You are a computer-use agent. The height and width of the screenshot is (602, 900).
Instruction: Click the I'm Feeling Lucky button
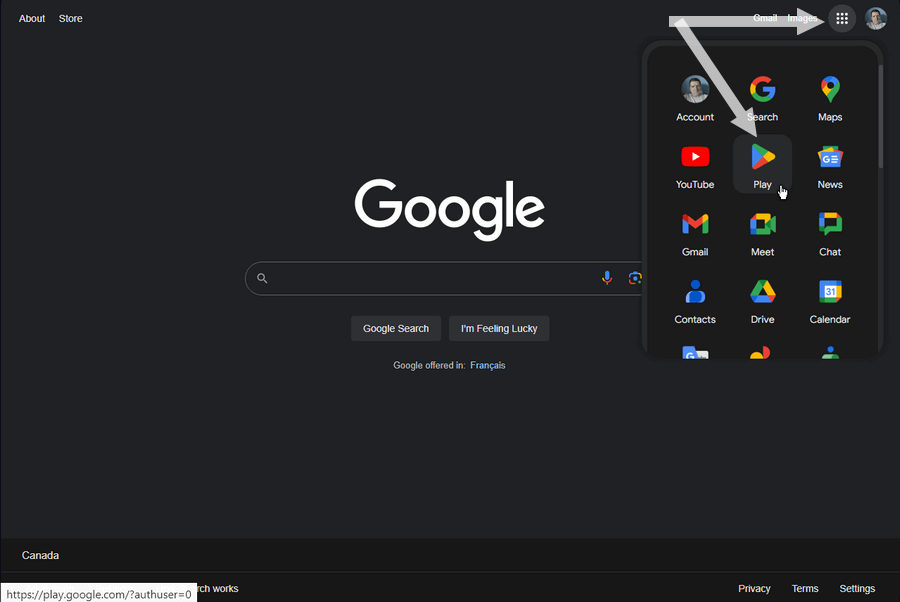(499, 328)
